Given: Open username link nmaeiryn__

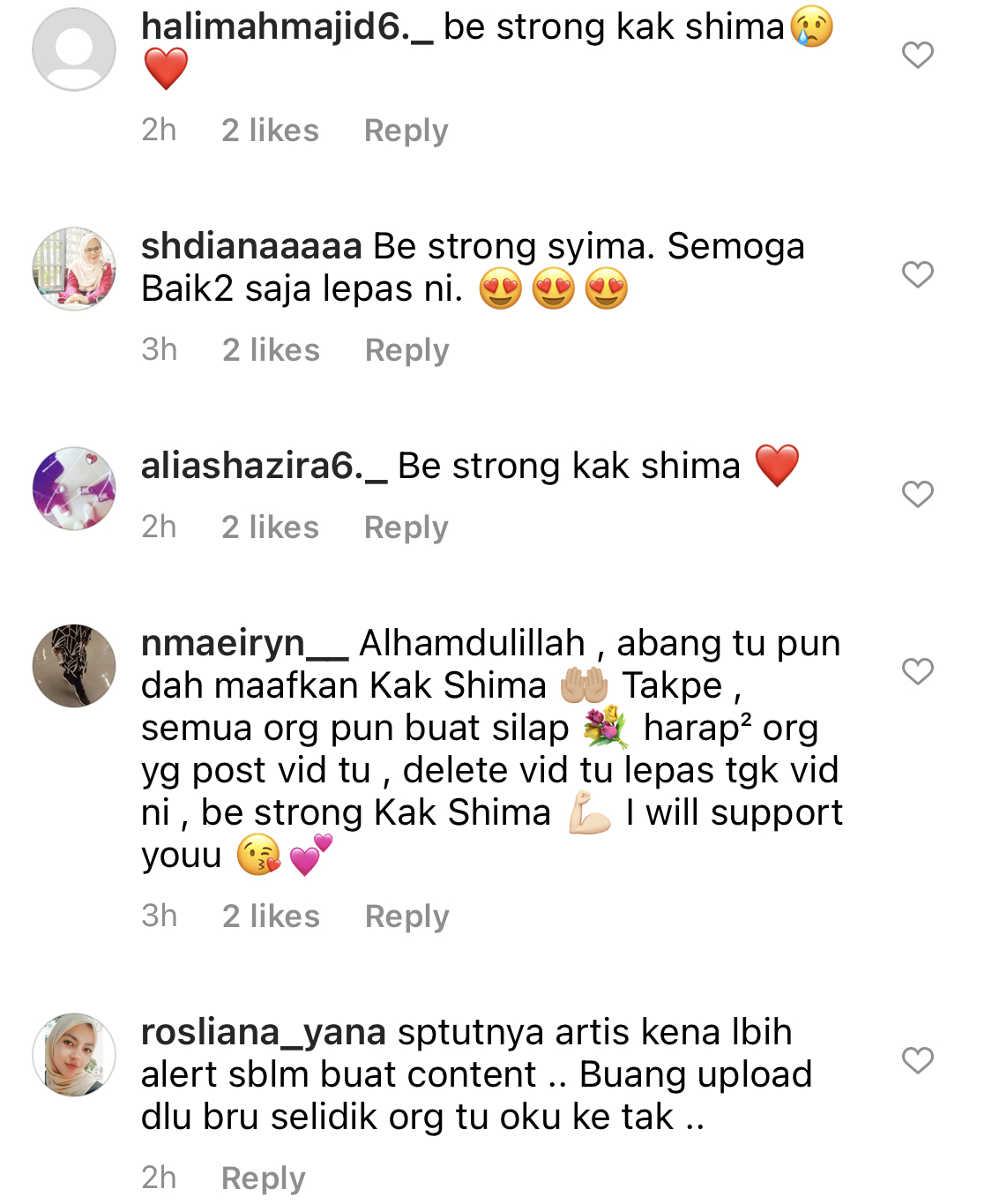Looking at the screenshot, I should tap(245, 644).
